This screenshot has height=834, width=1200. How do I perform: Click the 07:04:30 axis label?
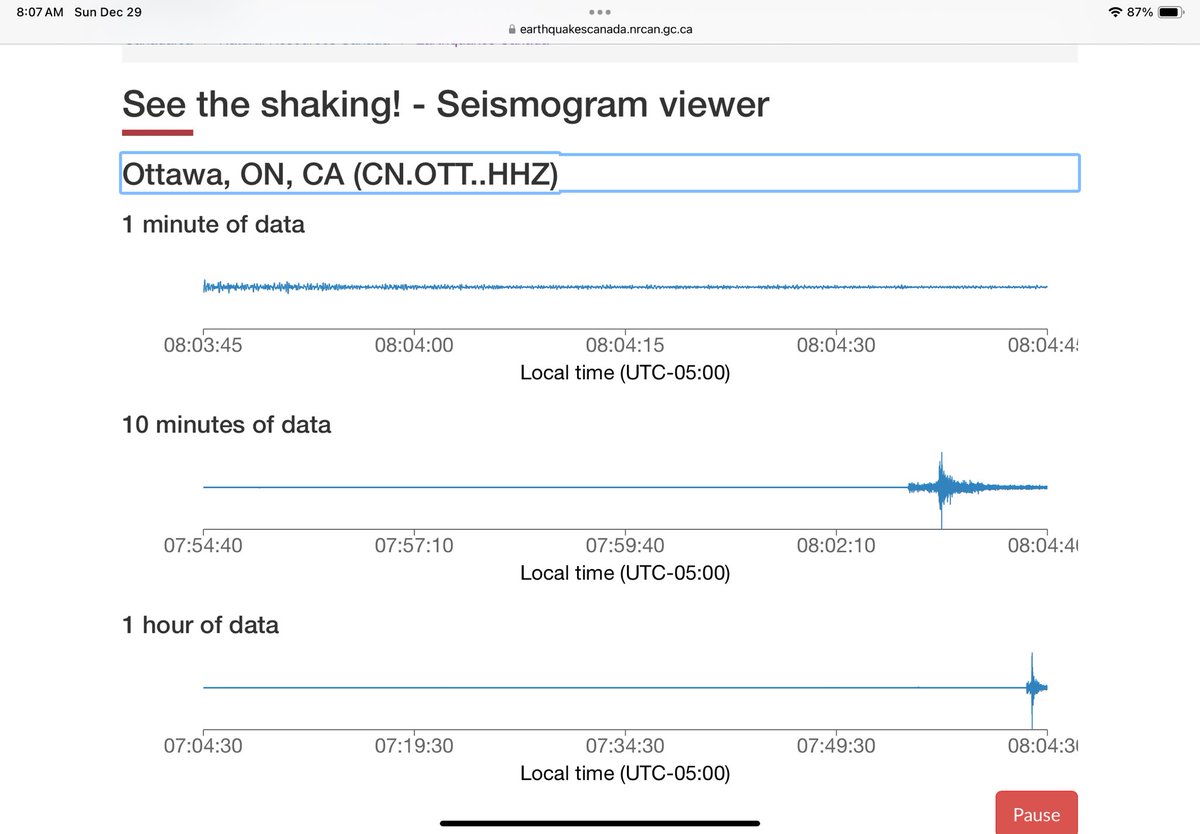pos(203,745)
